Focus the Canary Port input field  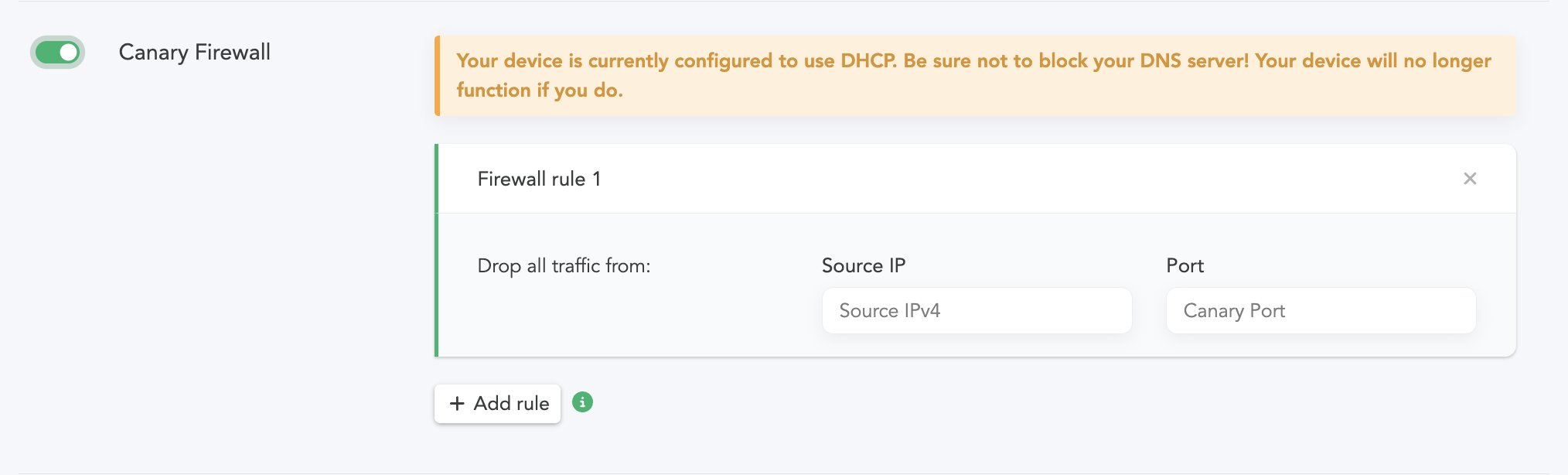(1321, 311)
